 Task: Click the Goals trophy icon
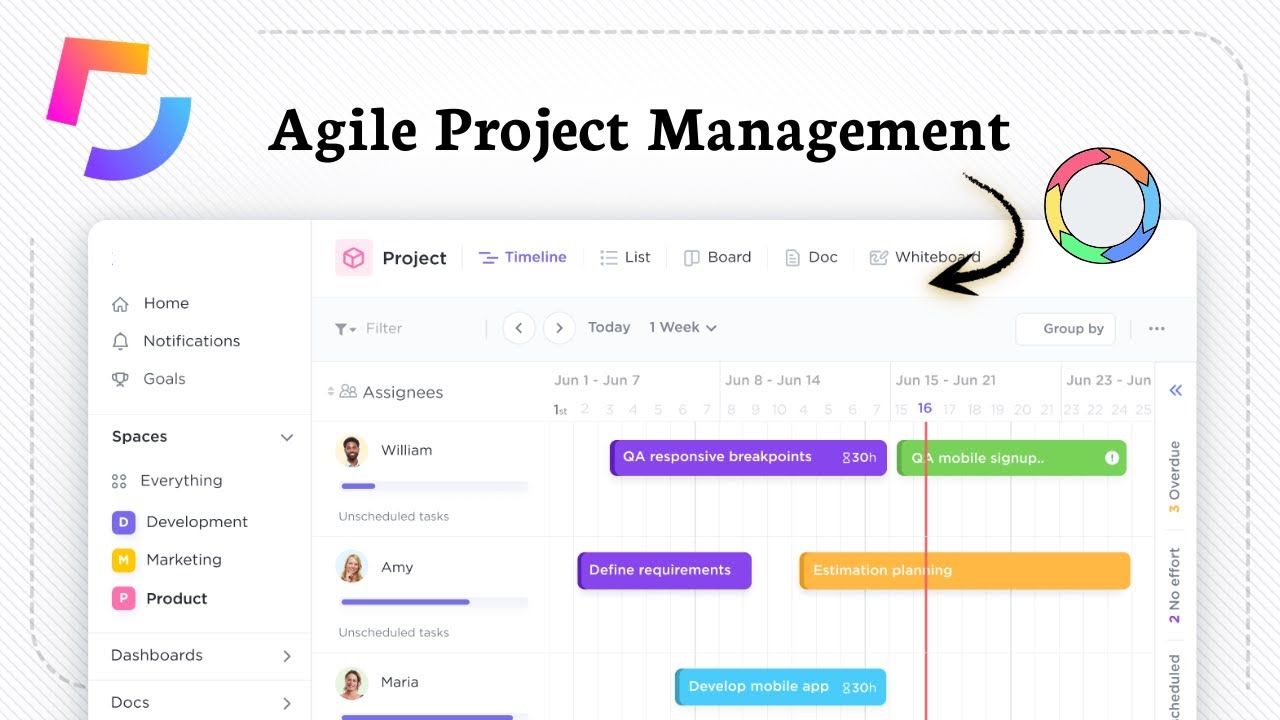(x=120, y=379)
